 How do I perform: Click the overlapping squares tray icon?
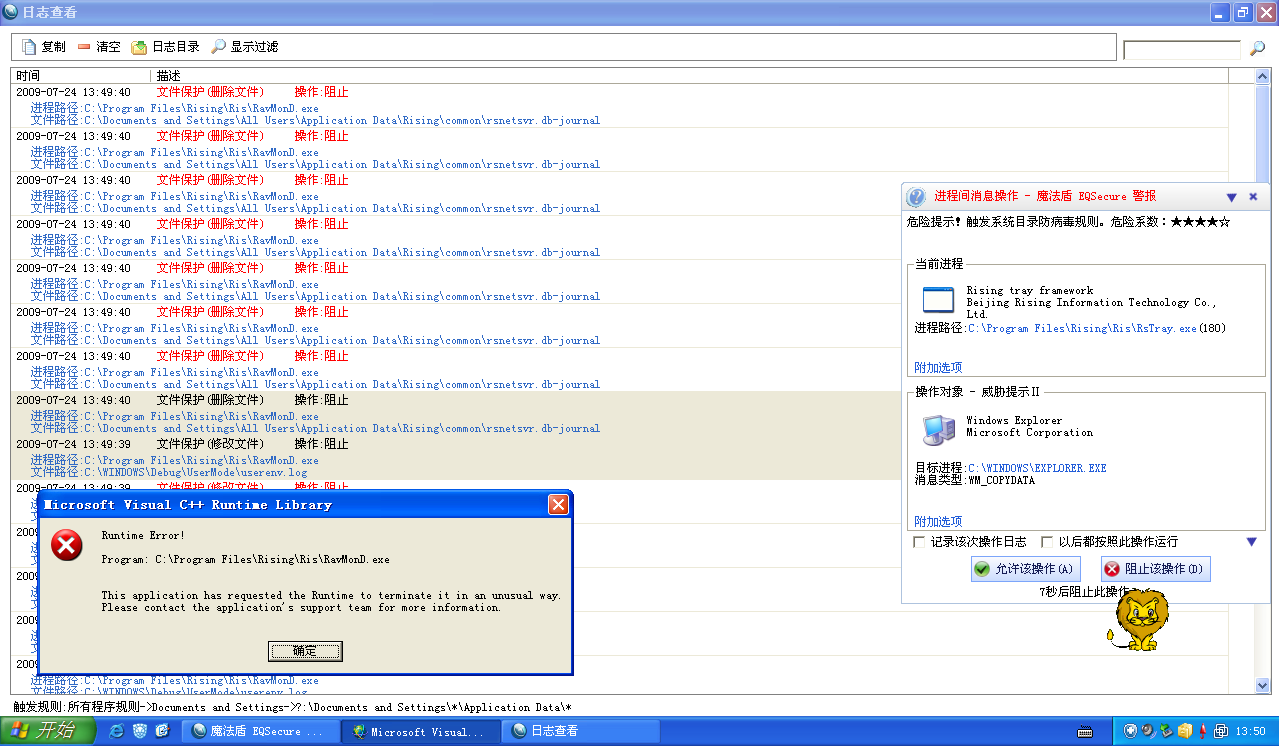pos(1219,731)
